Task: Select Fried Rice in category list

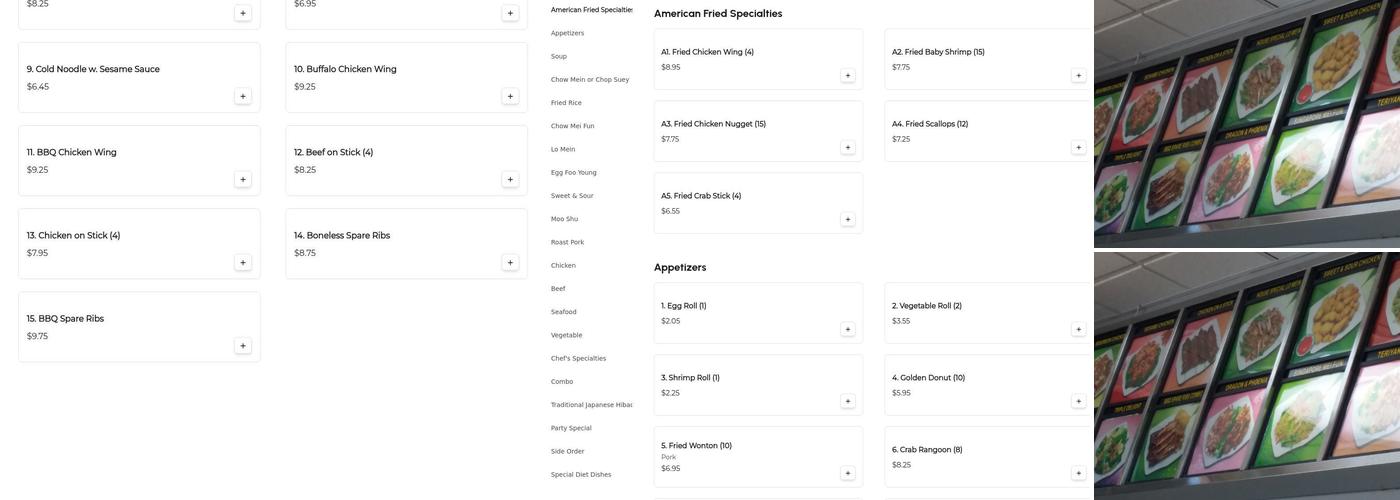Action: (x=566, y=103)
